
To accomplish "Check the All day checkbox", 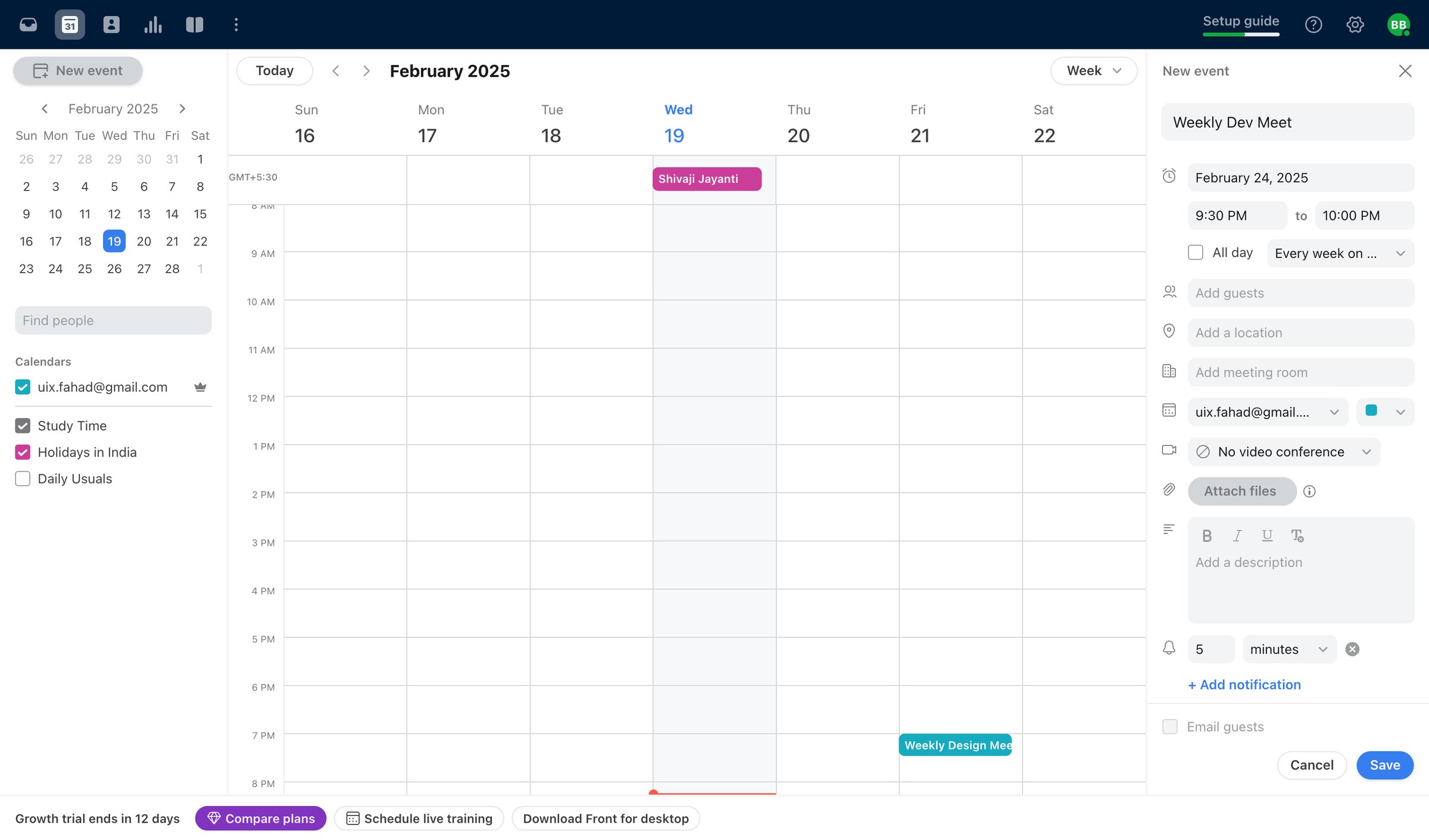I will pyautogui.click(x=1196, y=252).
